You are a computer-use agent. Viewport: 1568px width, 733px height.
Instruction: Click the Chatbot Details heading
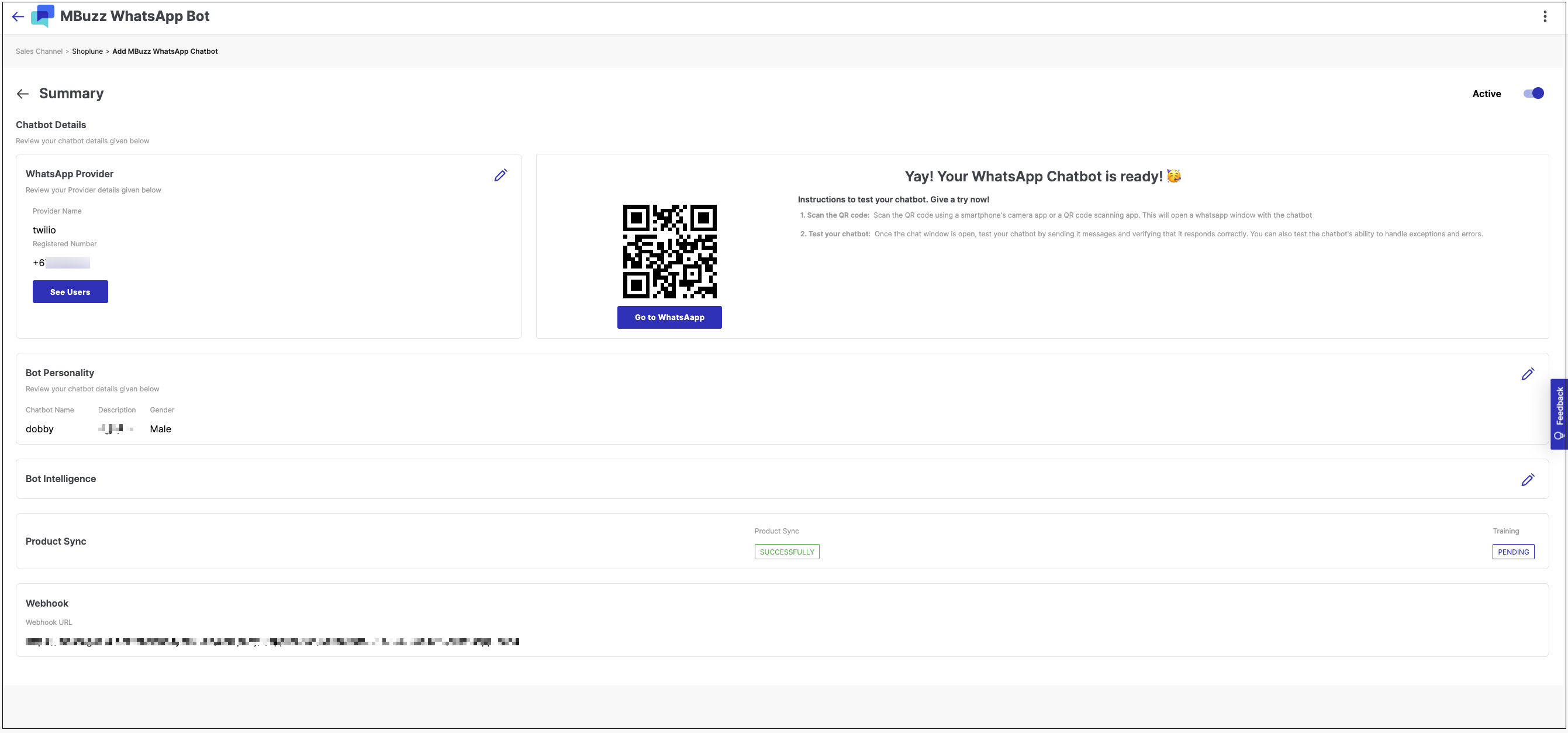51,125
